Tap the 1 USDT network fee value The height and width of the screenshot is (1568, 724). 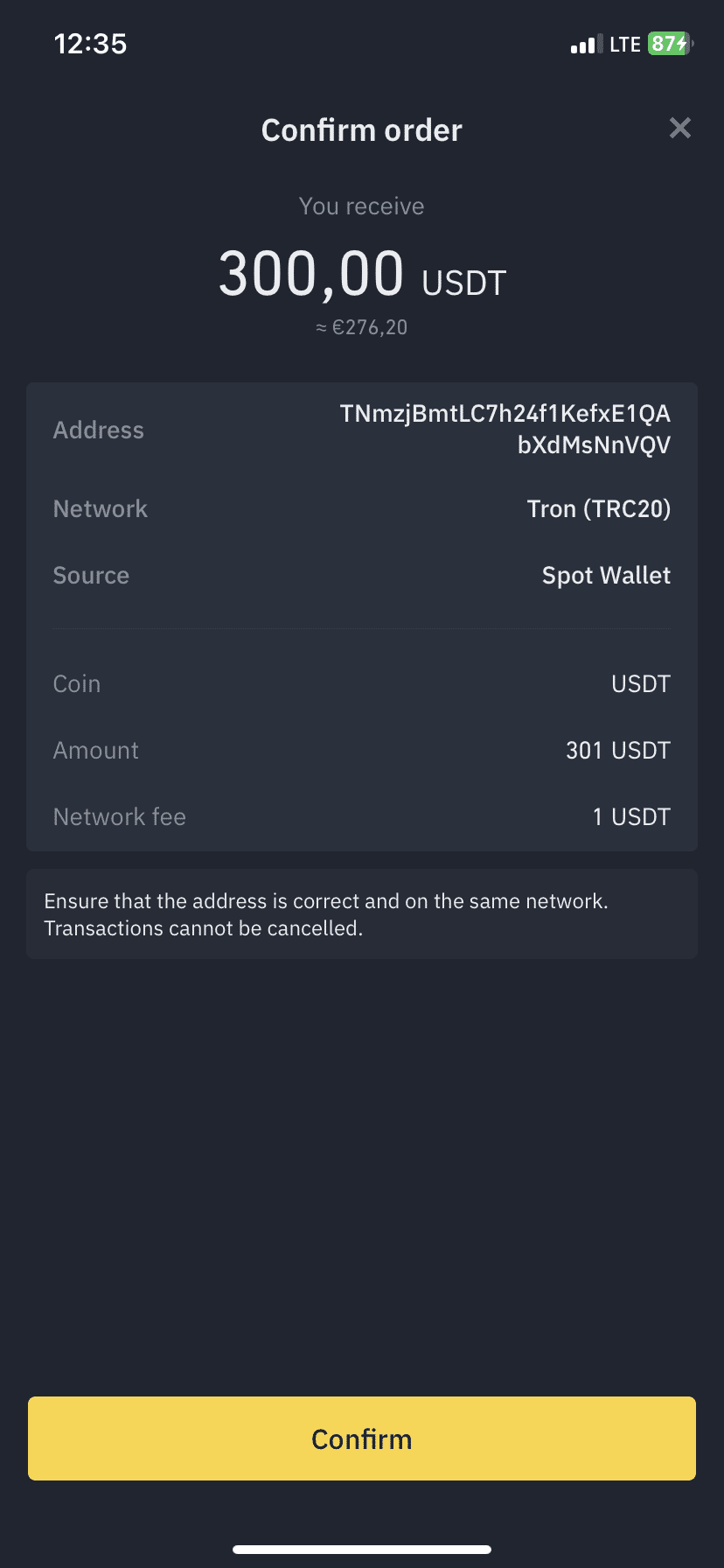(631, 817)
